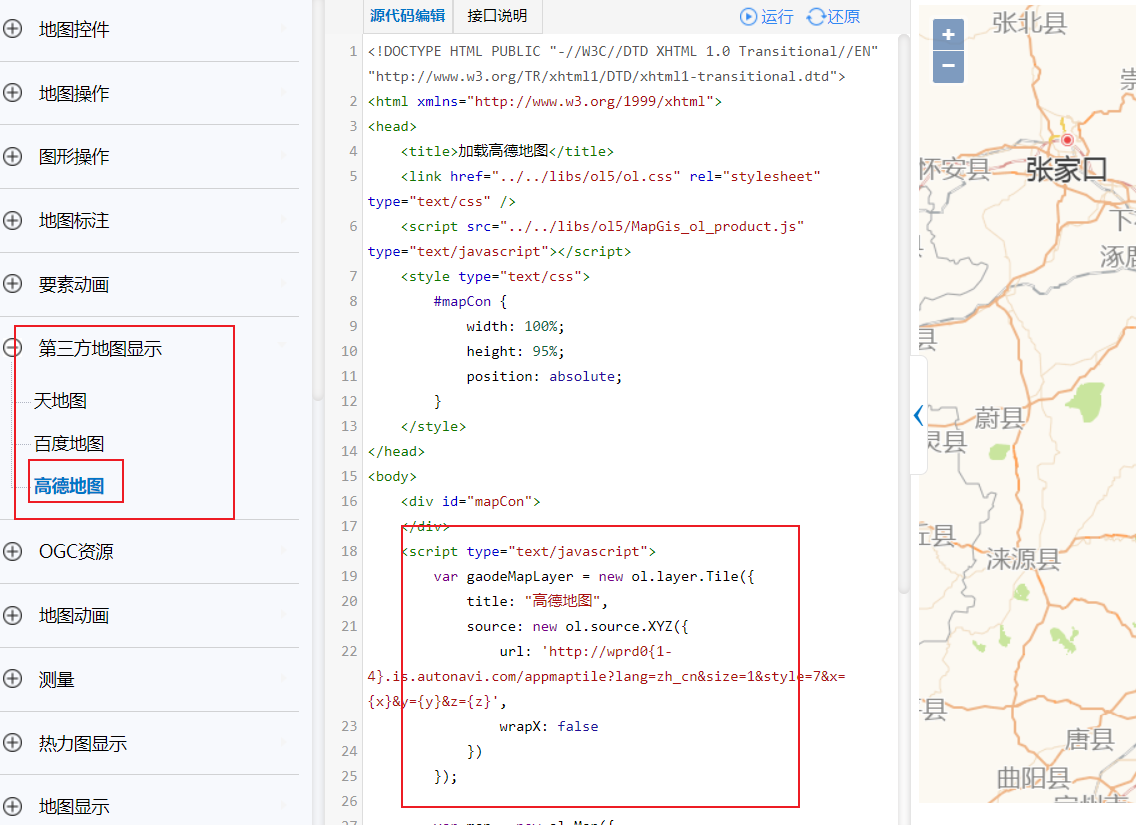The height and width of the screenshot is (825, 1136).
Task: Click the #mapCon selector in code
Action: 462,301
